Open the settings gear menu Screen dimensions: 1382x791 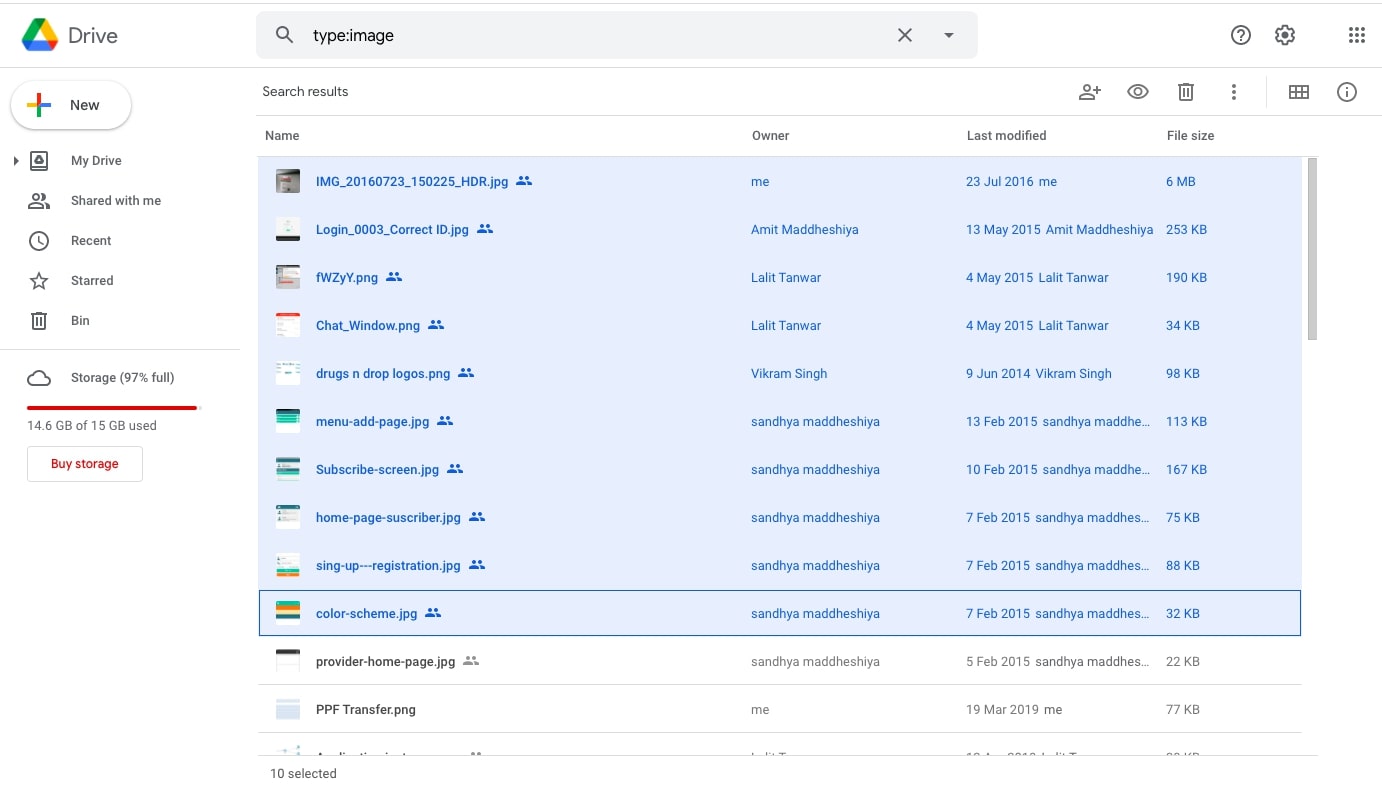(x=1284, y=35)
